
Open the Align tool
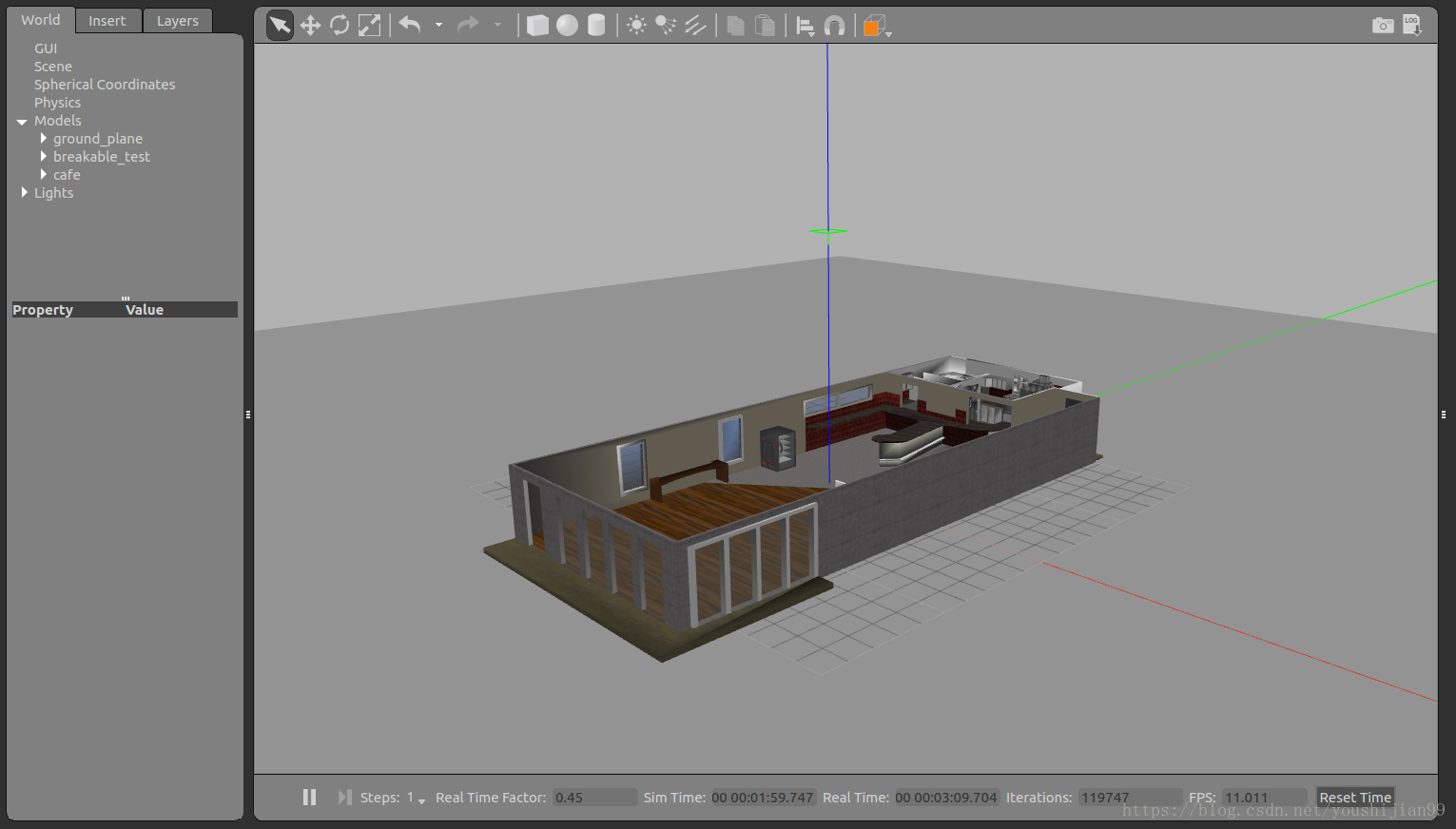click(805, 26)
